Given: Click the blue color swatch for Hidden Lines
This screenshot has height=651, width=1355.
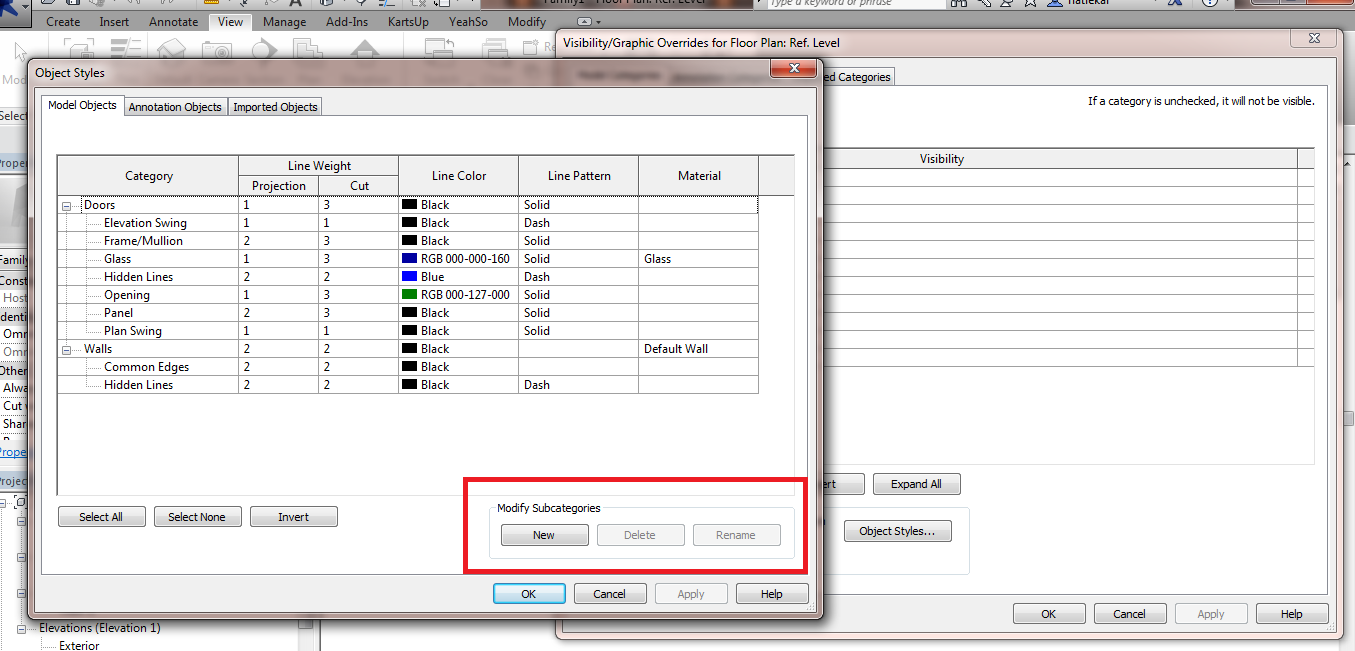Looking at the screenshot, I should 409,276.
